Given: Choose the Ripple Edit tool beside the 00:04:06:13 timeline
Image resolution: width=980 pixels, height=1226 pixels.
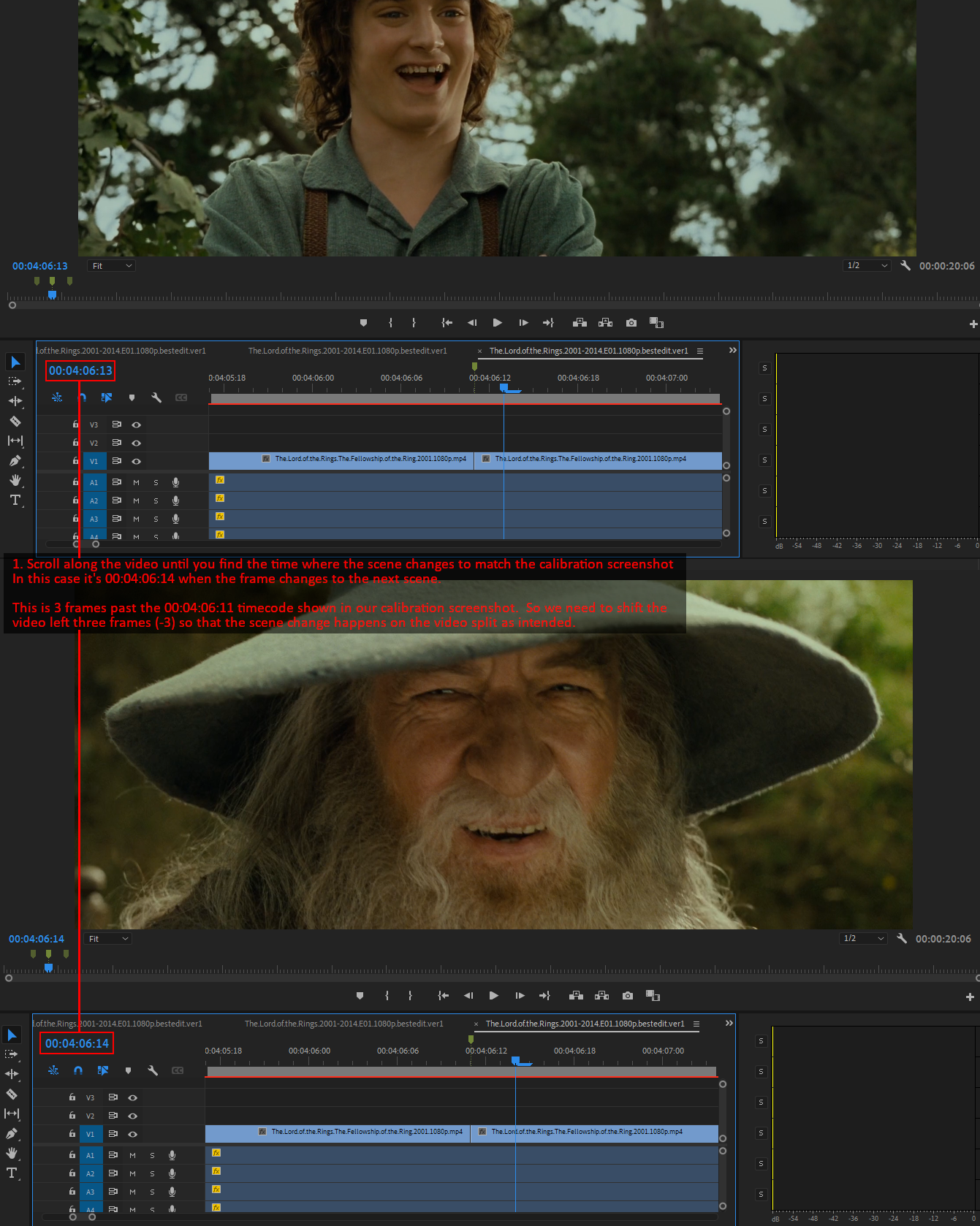Looking at the screenshot, I should (15, 401).
